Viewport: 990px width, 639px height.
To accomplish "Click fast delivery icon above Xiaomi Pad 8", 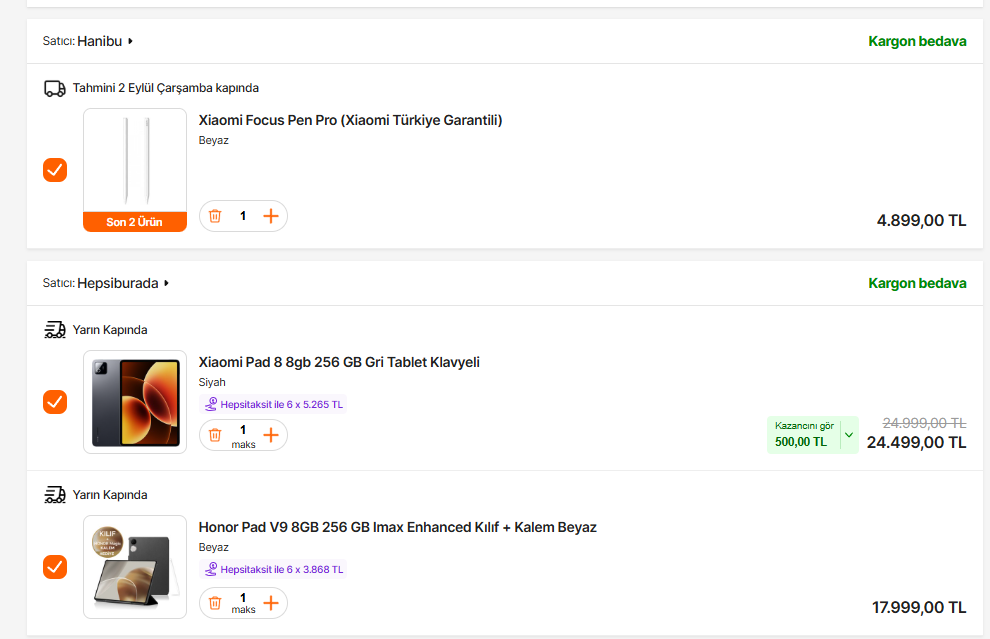I will coord(54,330).
